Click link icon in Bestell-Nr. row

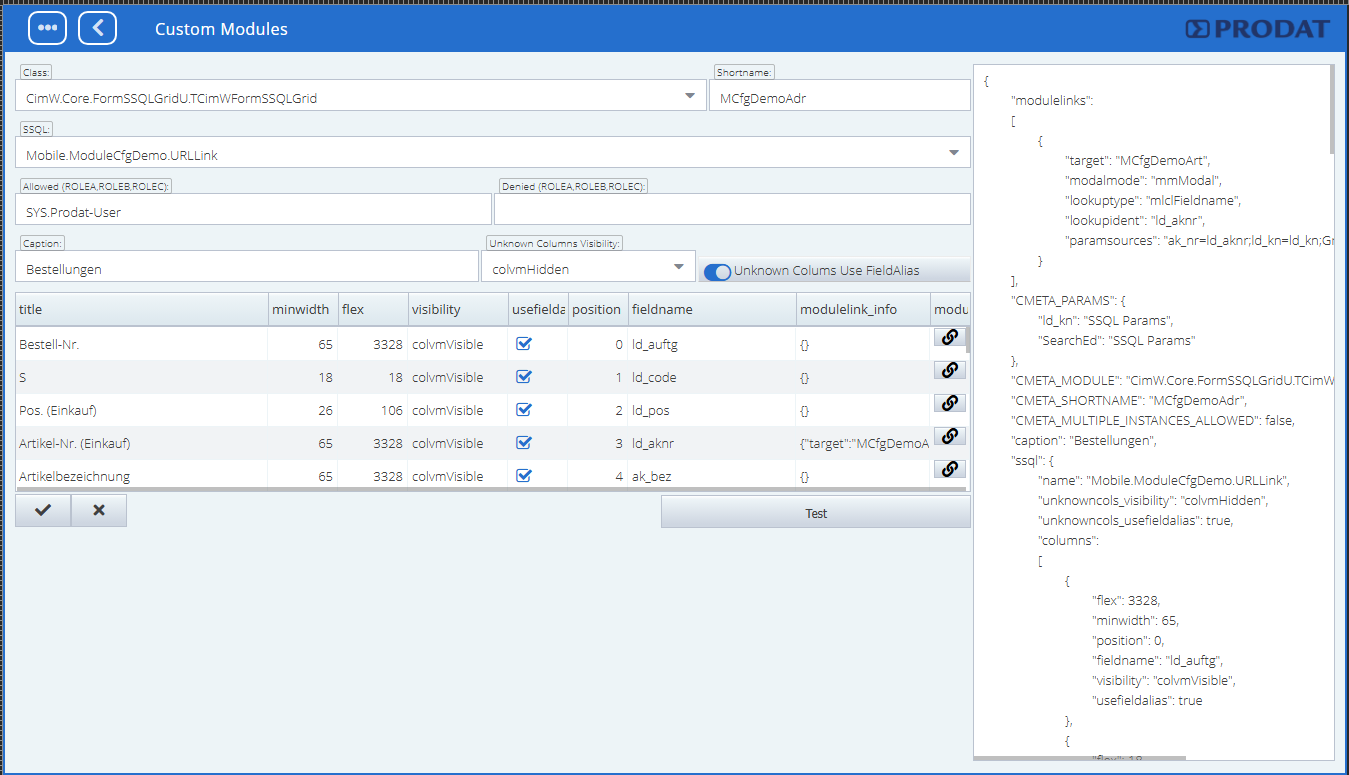click(x=949, y=337)
